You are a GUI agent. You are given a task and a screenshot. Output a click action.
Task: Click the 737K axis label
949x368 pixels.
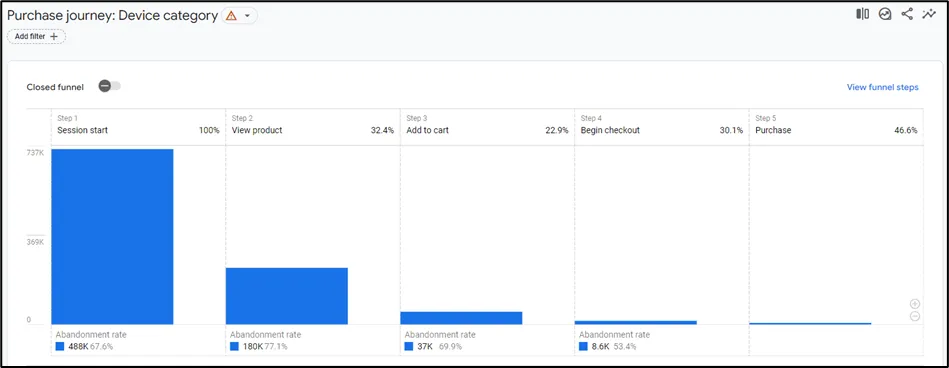(35, 153)
